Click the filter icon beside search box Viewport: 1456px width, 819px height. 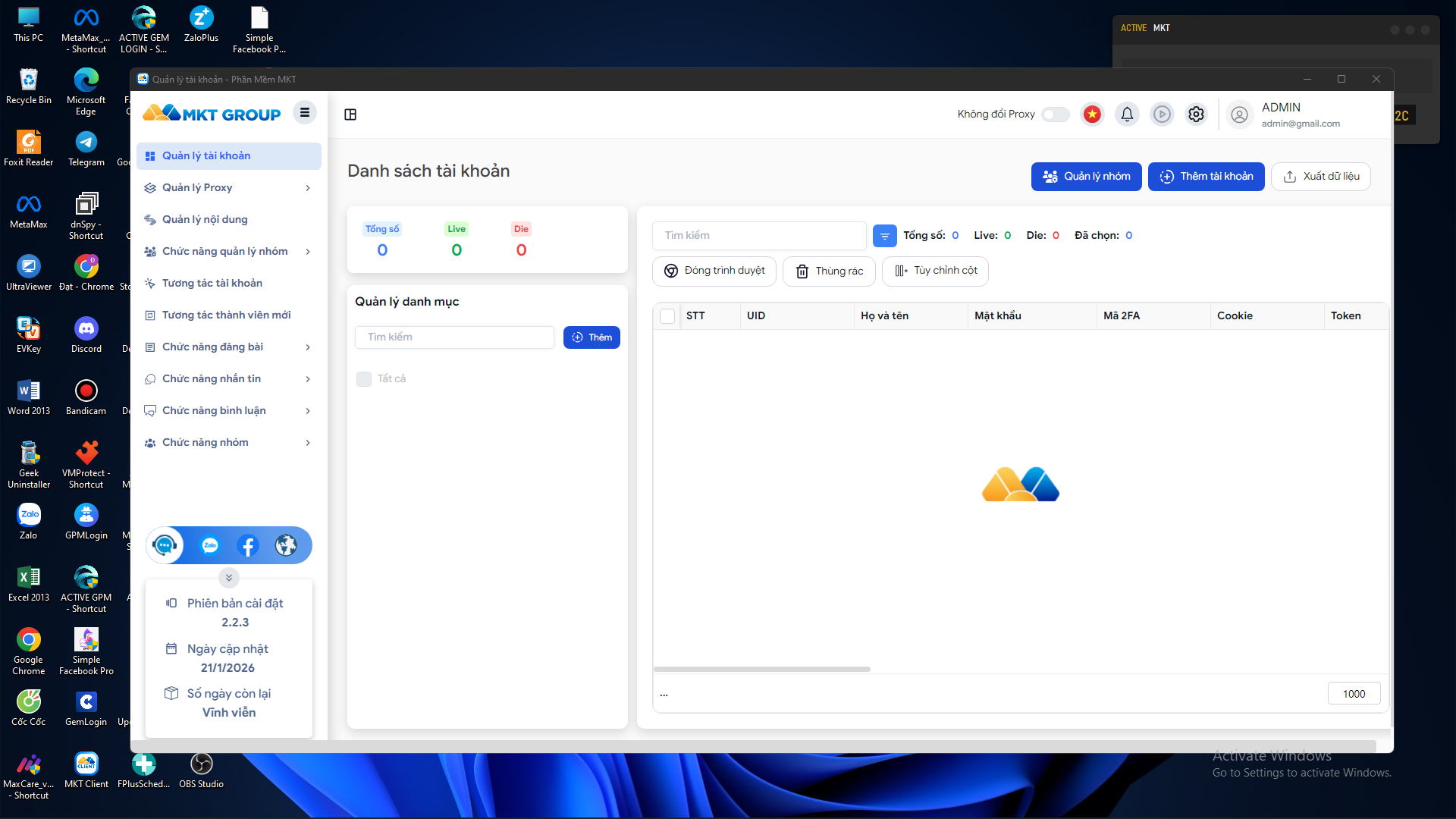(x=884, y=236)
